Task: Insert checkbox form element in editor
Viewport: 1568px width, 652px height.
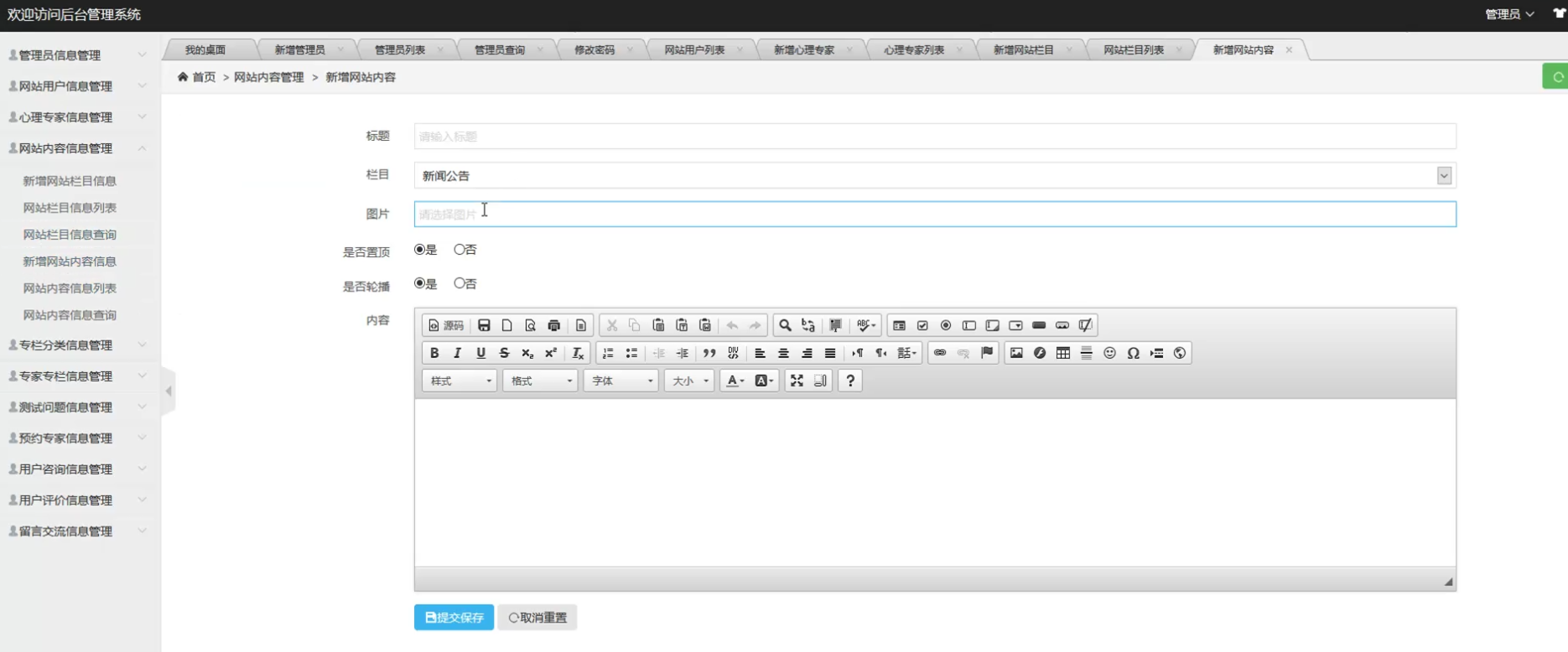Action: (922, 325)
